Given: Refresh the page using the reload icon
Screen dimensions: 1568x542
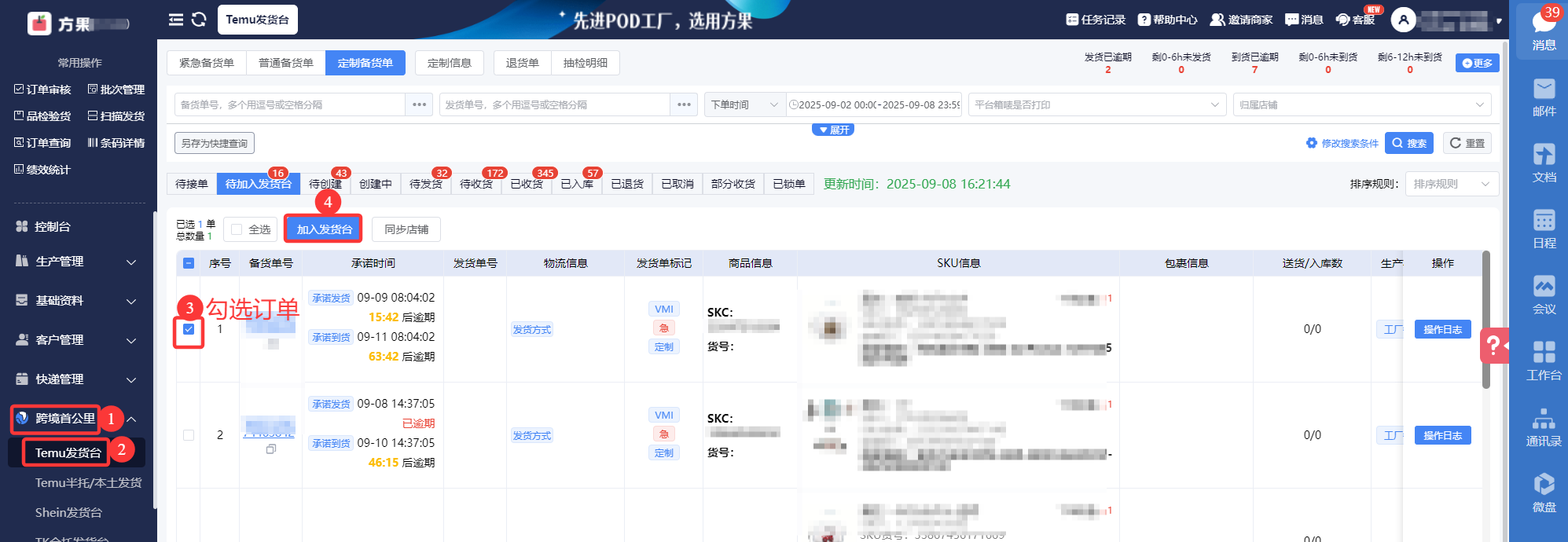Looking at the screenshot, I should point(199,20).
